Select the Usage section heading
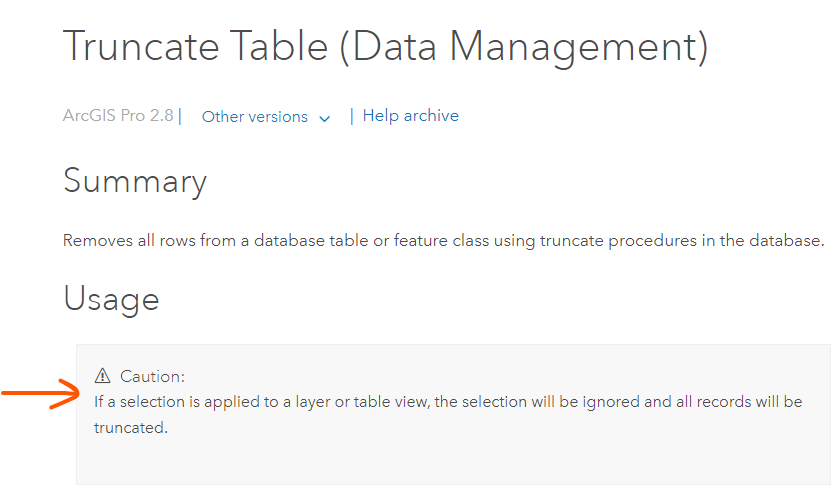Screen dimensions: 838x498 pos(111,298)
